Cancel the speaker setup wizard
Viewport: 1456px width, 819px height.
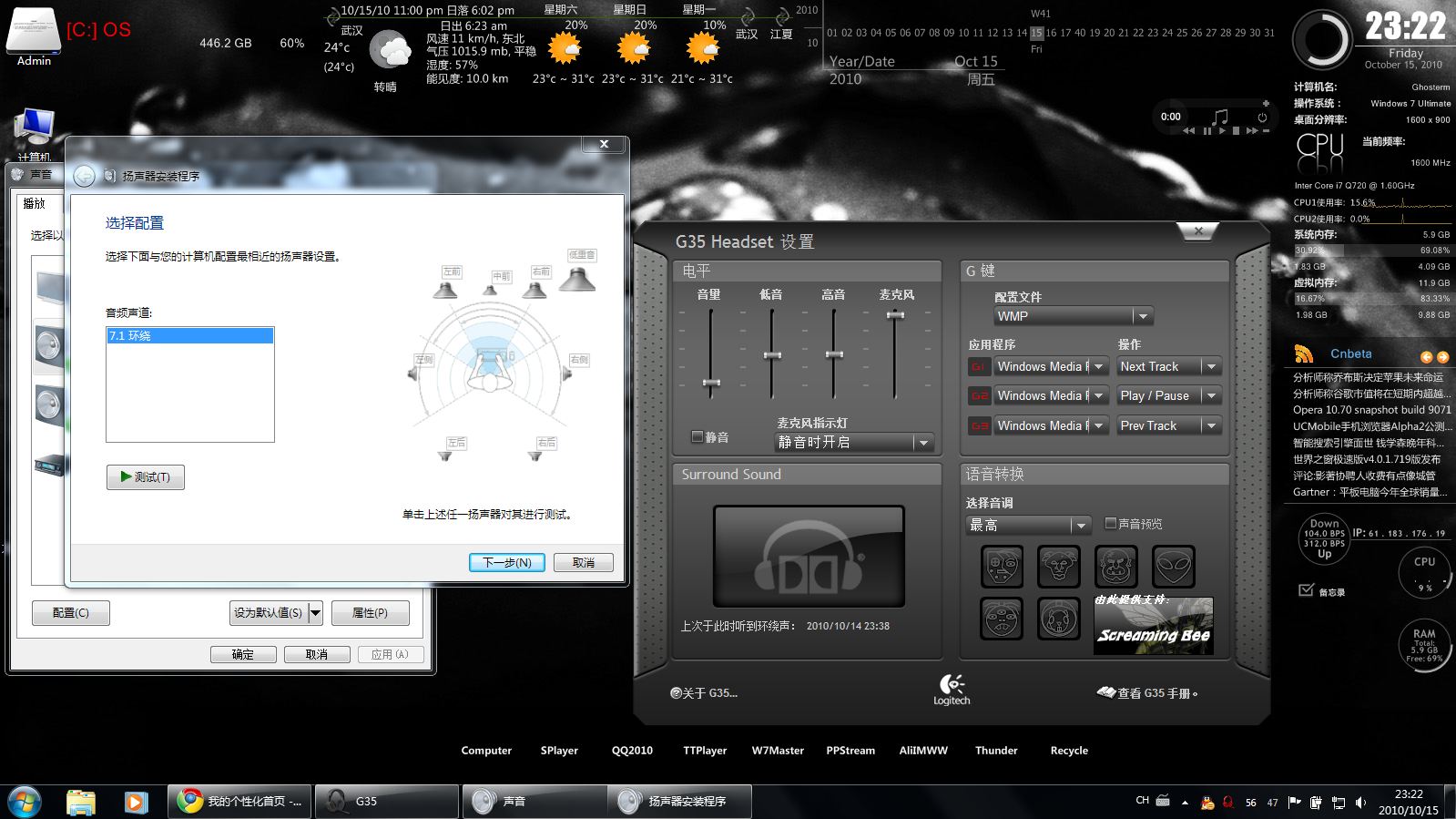[583, 562]
